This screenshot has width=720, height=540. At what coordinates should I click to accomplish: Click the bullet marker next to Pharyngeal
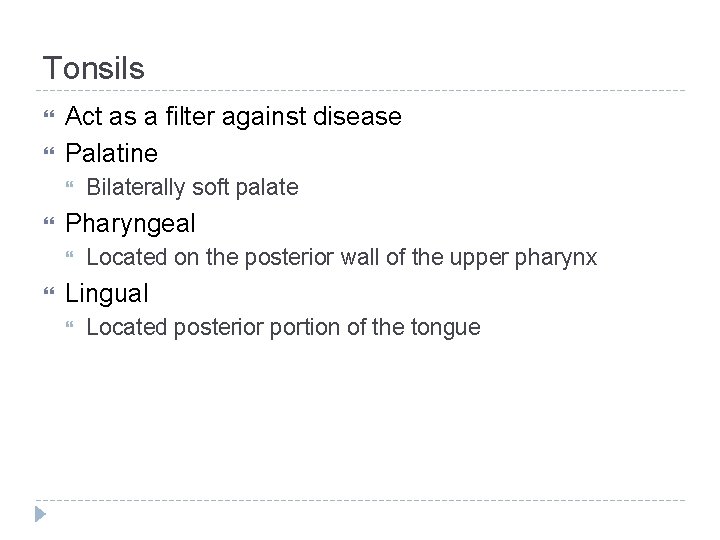(x=46, y=223)
